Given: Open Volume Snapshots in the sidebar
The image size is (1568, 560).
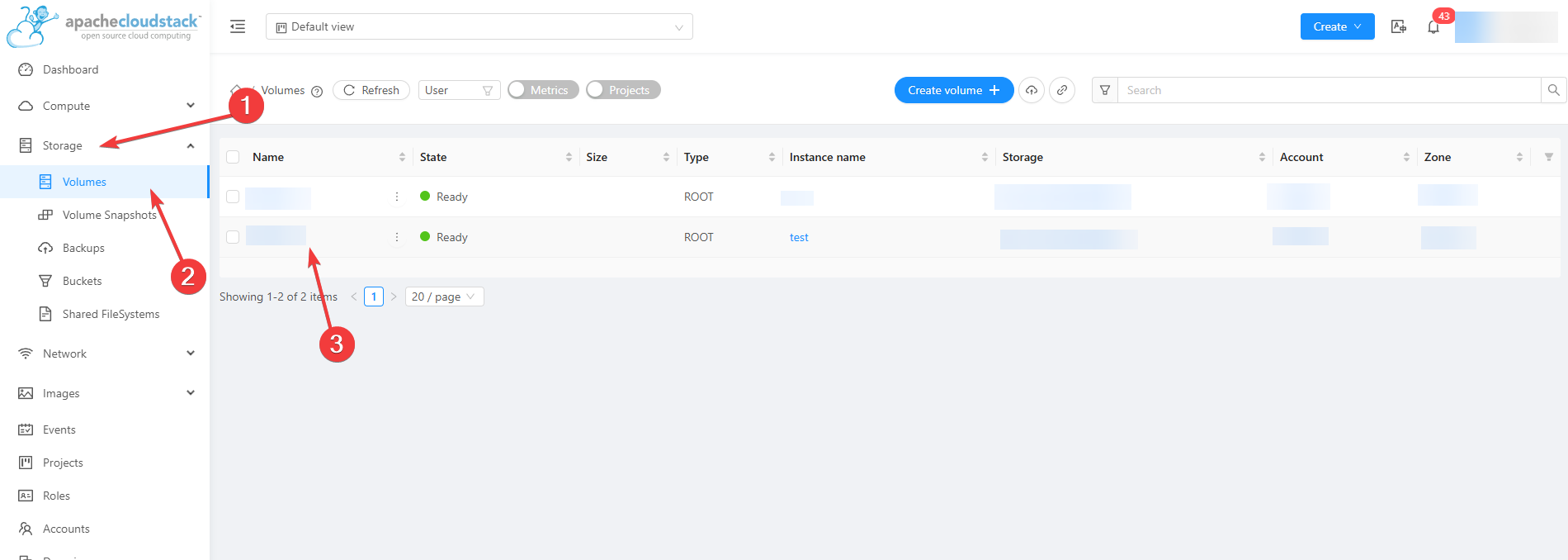Looking at the screenshot, I should coord(109,215).
